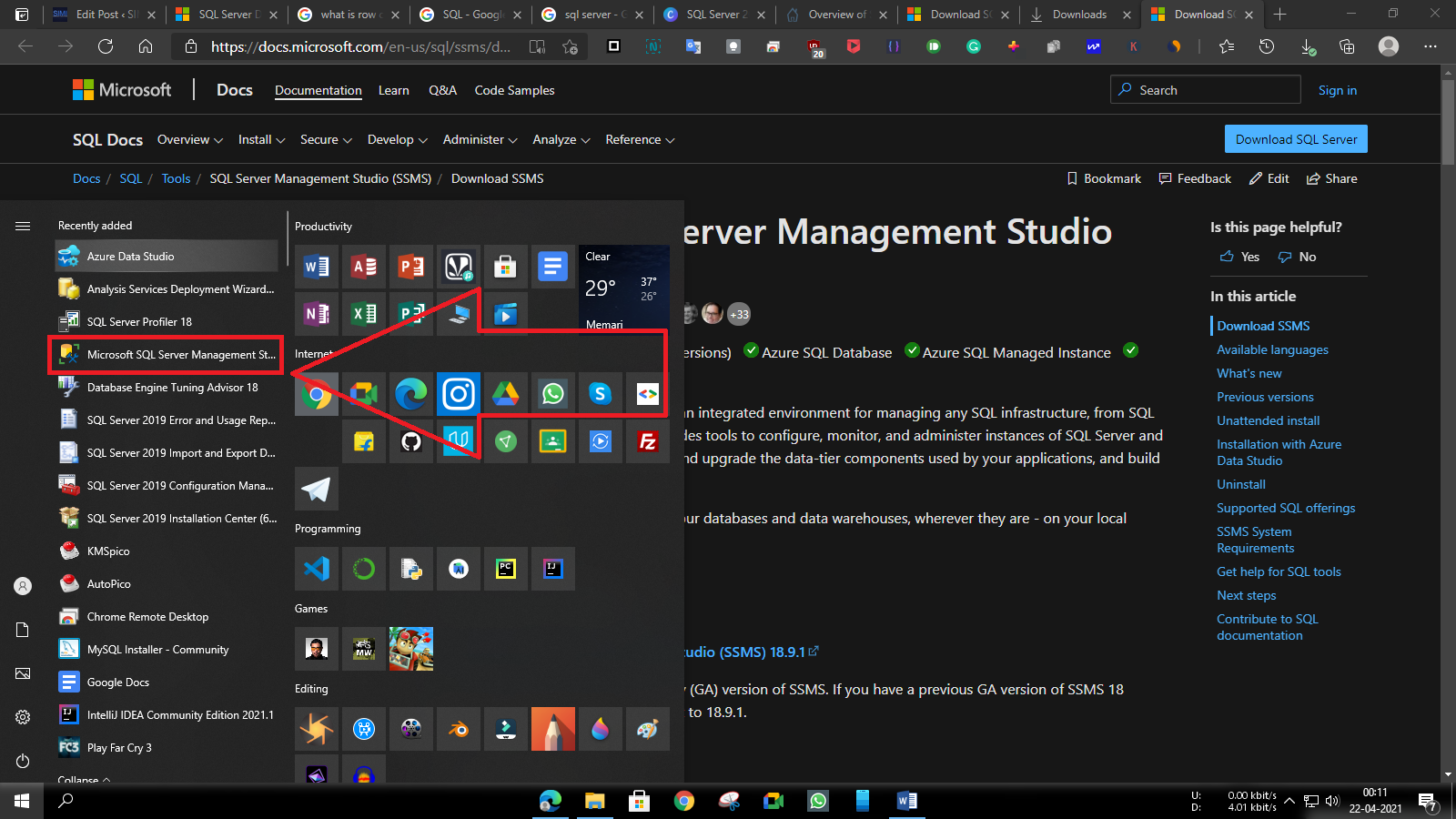Expand the Overview dropdown in SQL Docs
This screenshot has width=1456, height=819.
(x=190, y=139)
